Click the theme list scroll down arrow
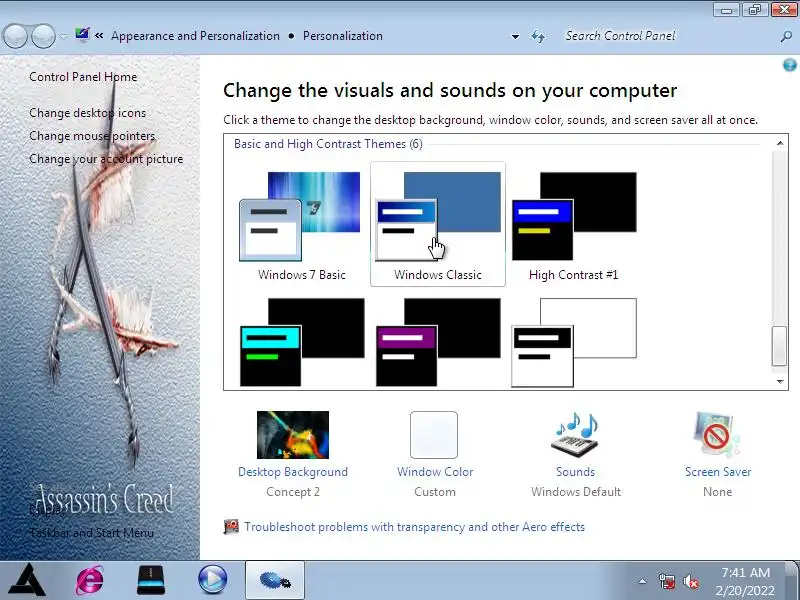 click(780, 382)
